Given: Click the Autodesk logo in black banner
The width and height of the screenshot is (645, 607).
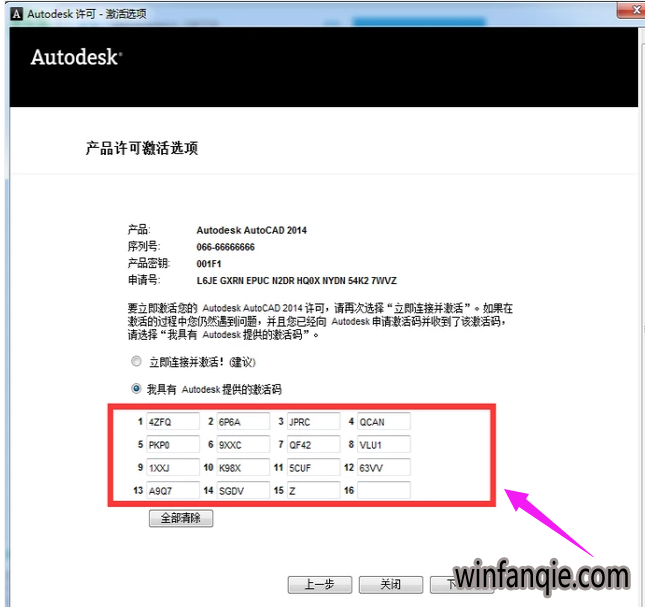Looking at the screenshot, I should [76, 57].
